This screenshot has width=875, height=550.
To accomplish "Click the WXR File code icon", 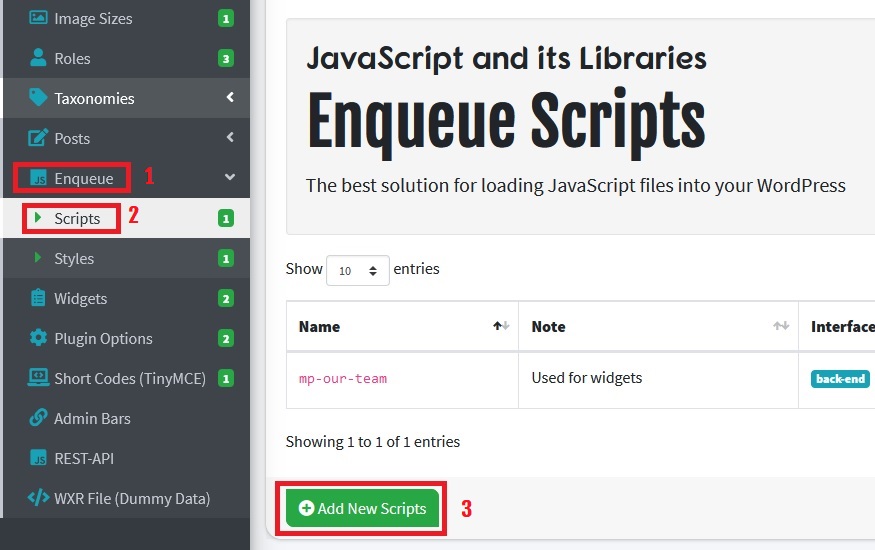I will [x=38, y=498].
